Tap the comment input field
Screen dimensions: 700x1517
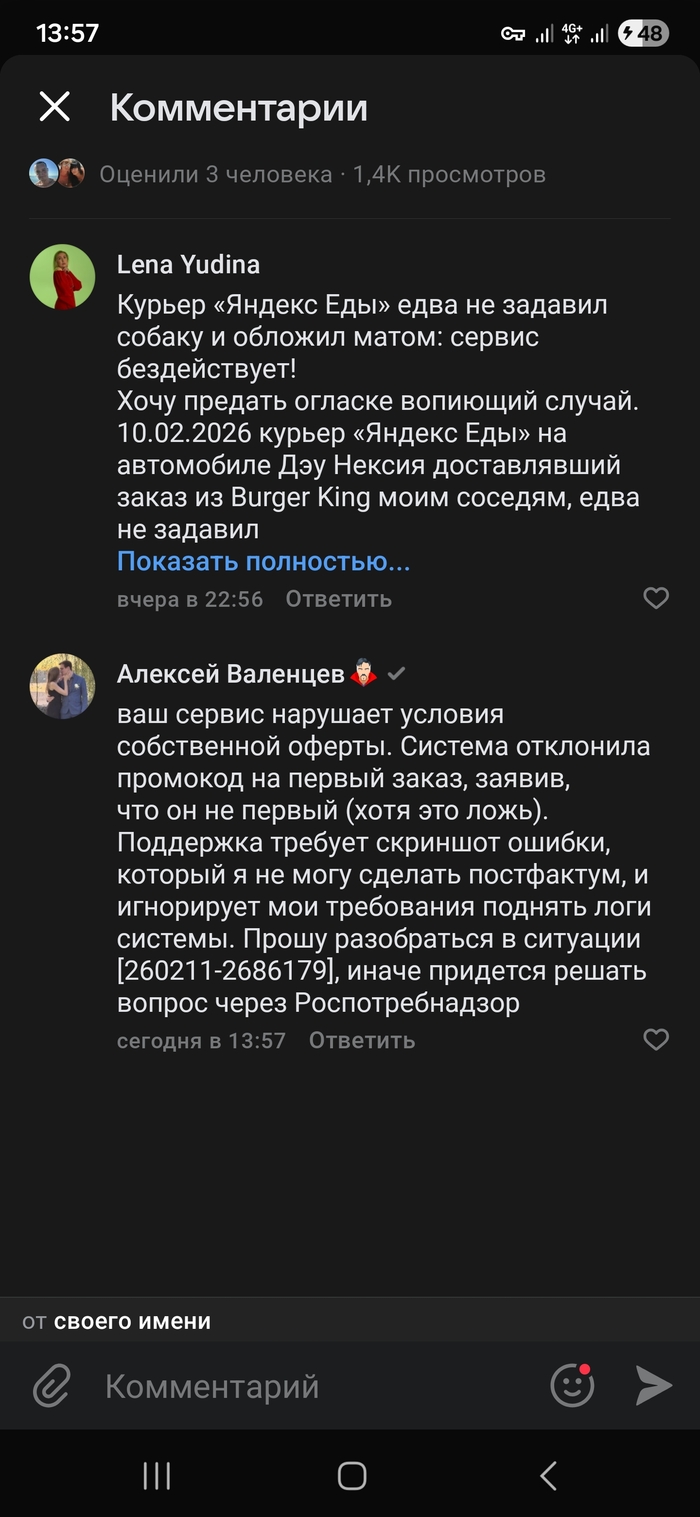(x=300, y=1386)
